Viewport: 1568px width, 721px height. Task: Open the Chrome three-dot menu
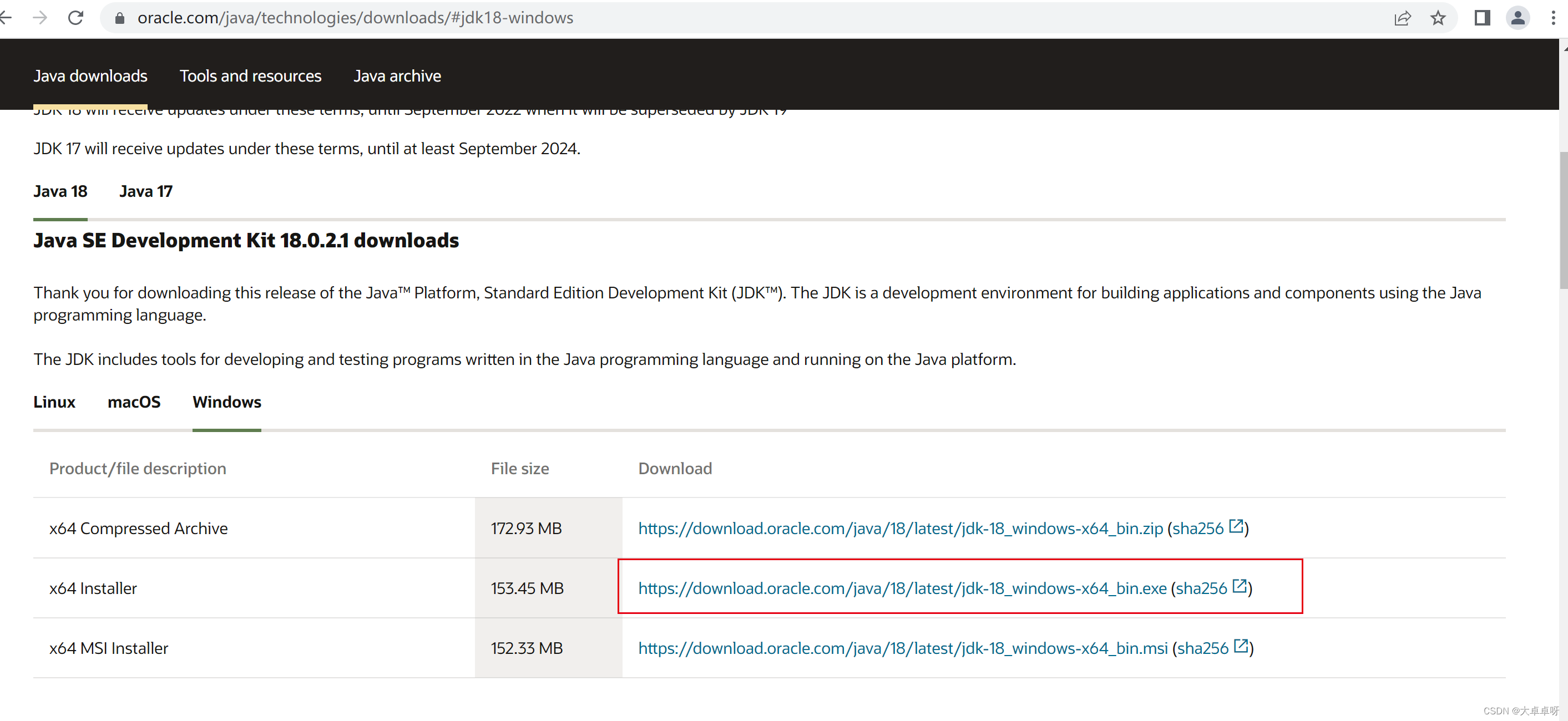[x=1553, y=18]
